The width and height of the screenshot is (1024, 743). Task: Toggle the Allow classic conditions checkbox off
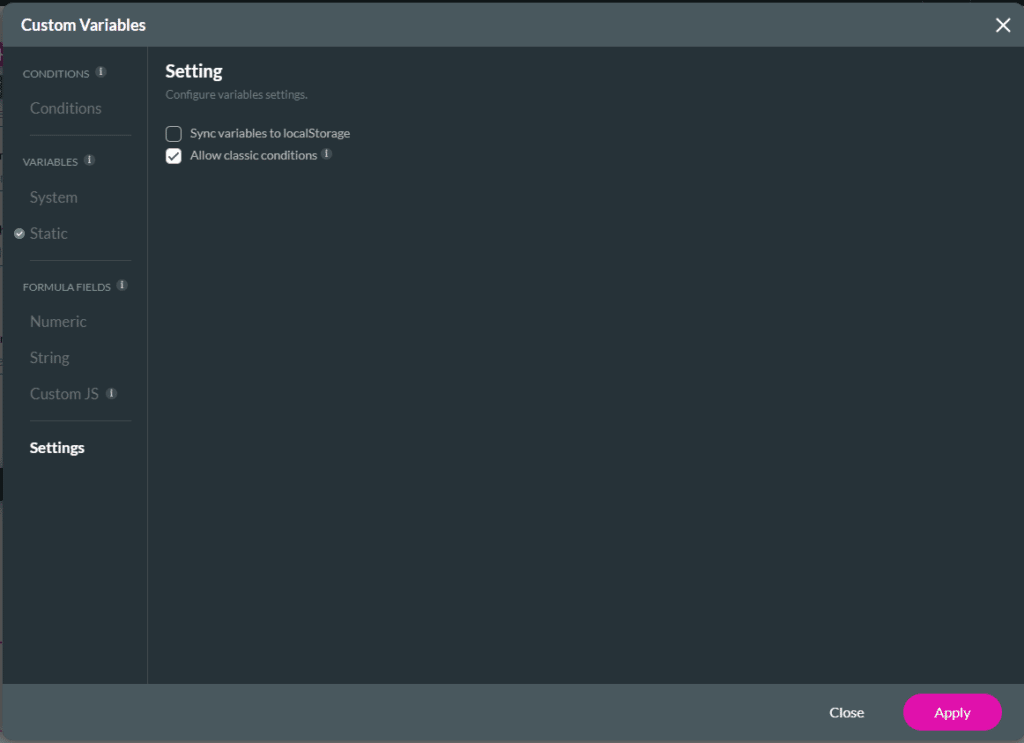173,156
